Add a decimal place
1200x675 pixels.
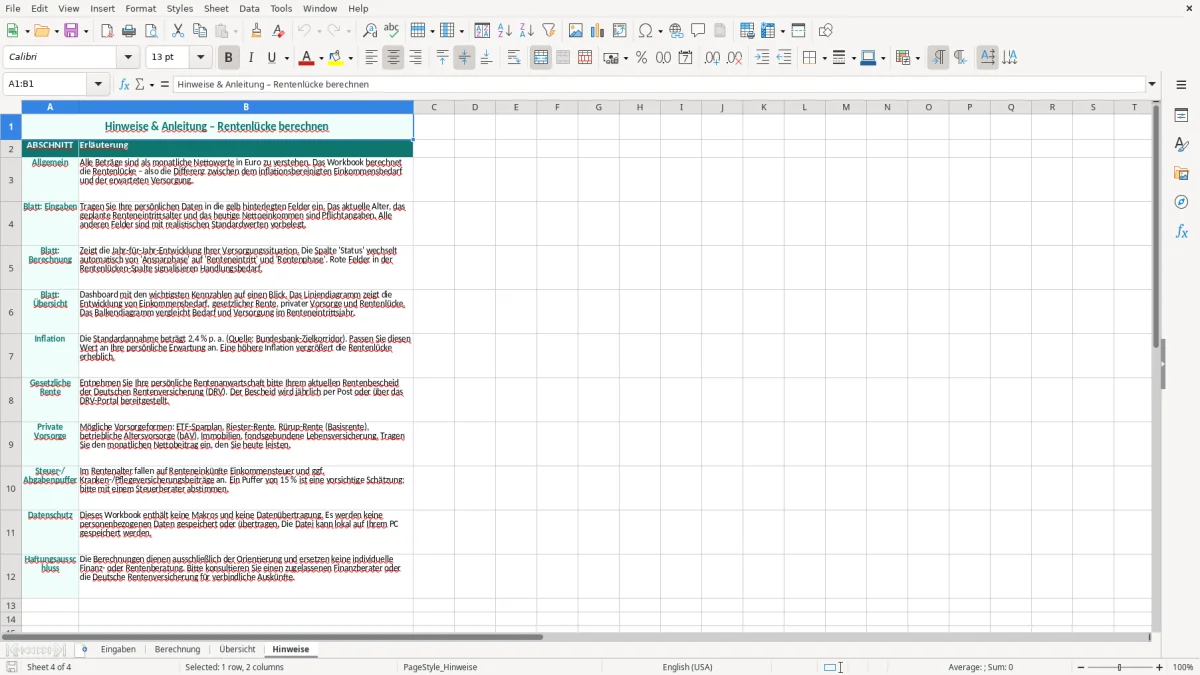click(712, 58)
